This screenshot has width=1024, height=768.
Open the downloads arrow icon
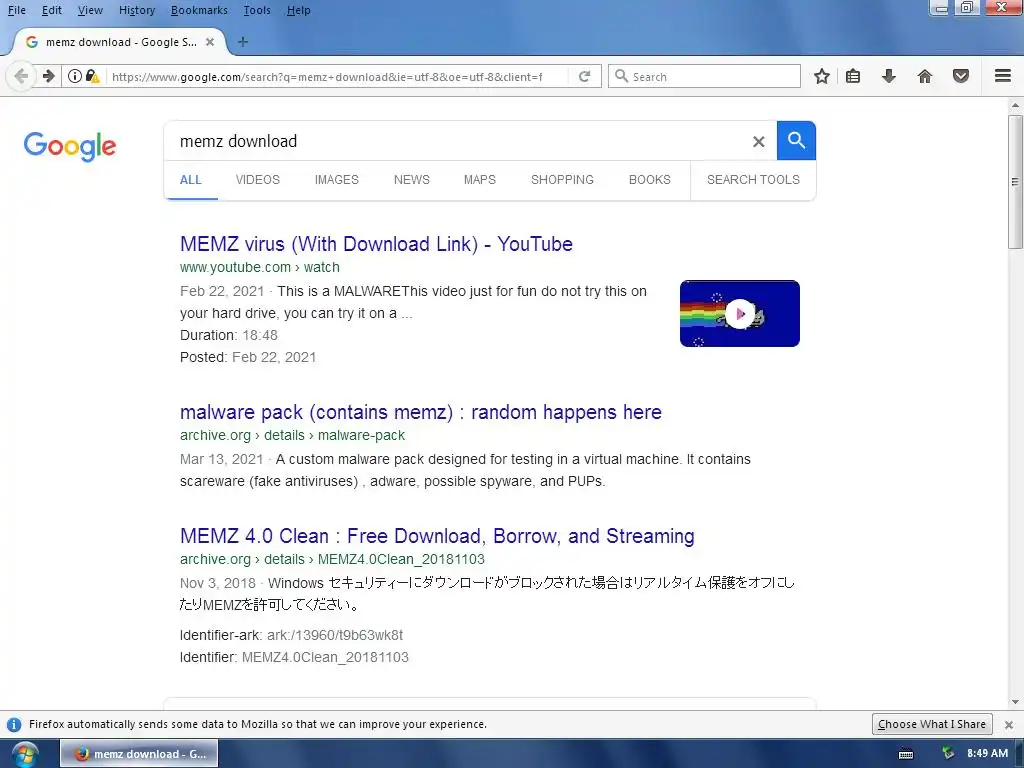tap(889, 76)
